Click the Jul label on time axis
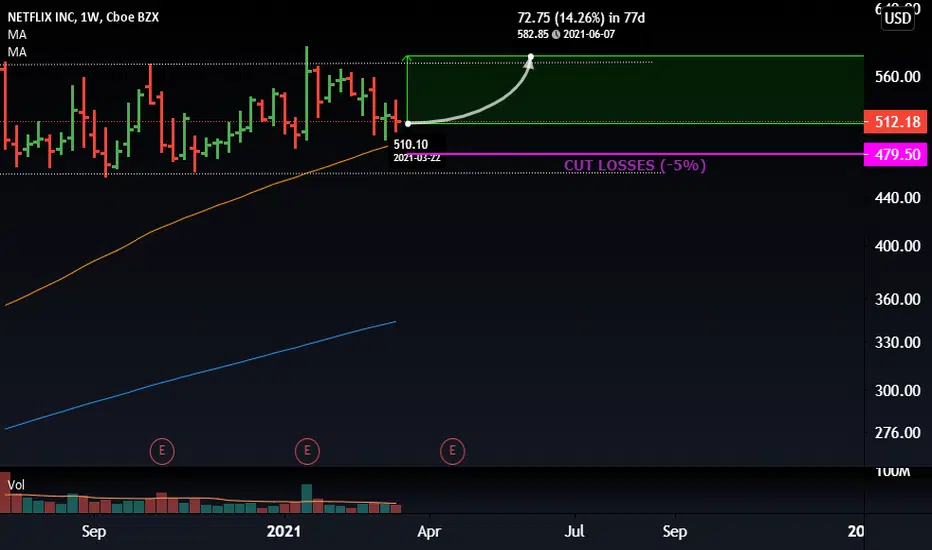Image resolution: width=932 pixels, height=550 pixels. pyautogui.click(x=574, y=531)
